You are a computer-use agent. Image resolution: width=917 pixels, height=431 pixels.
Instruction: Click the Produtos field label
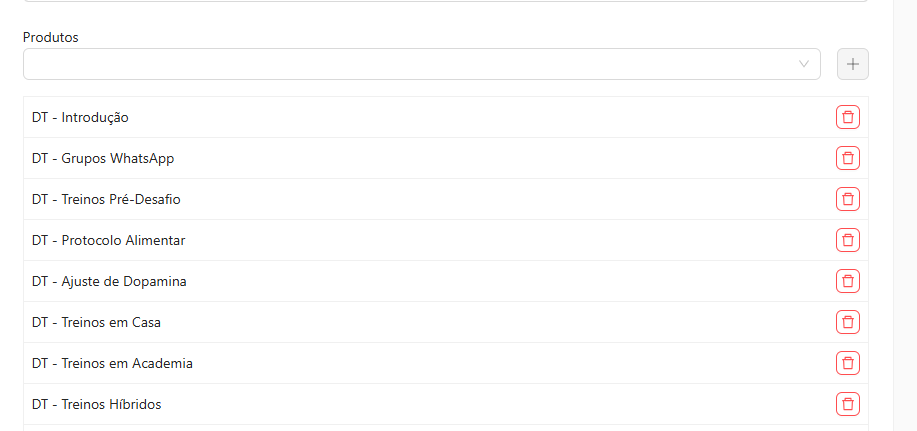pos(51,37)
